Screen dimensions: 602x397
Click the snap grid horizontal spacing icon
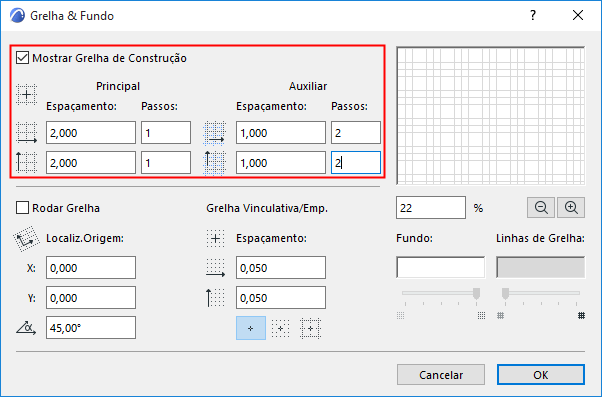pos(215,268)
